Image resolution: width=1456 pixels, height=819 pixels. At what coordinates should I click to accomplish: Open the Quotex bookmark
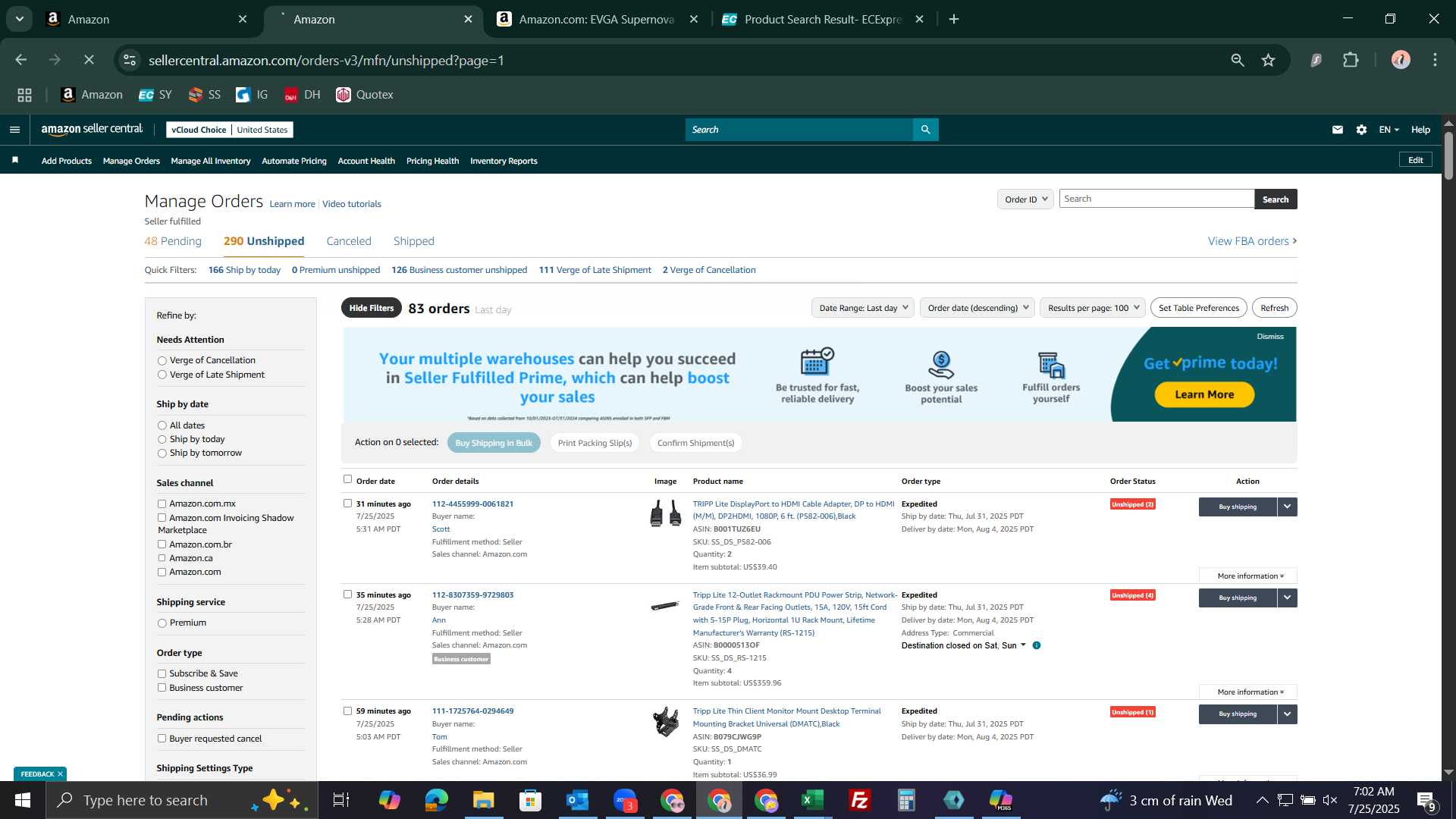tap(365, 95)
